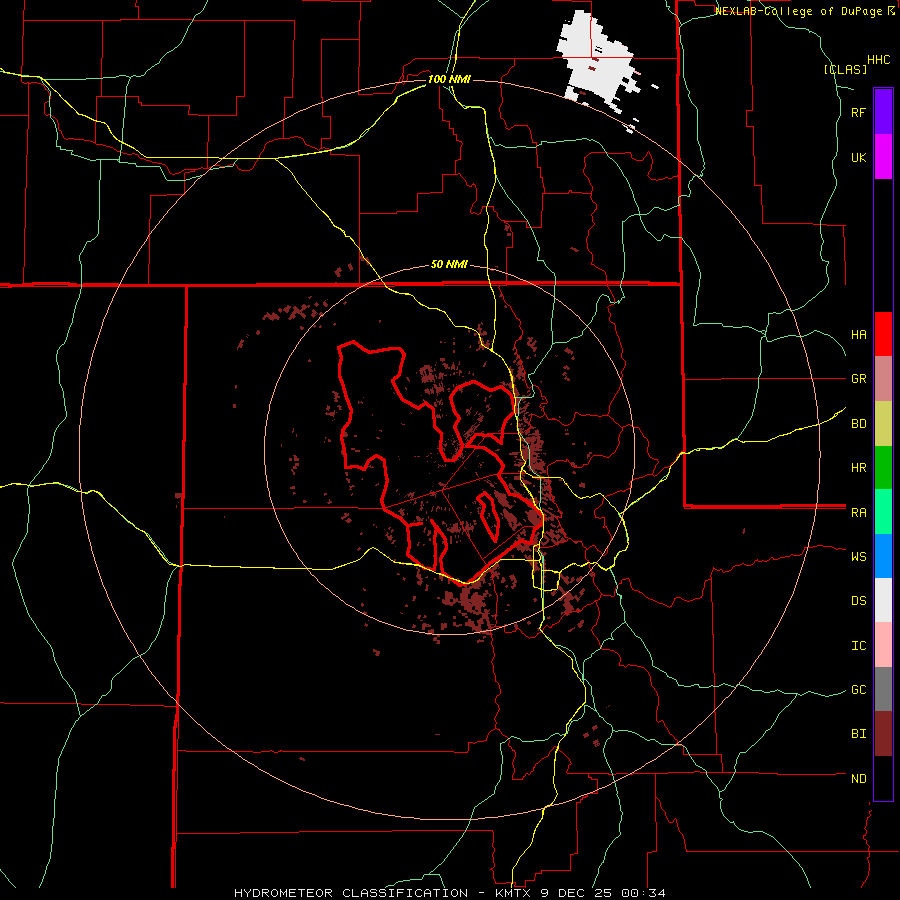Click the 'HHC' product label
Image resolution: width=900 pixels, height=900 pixels.
878,60
